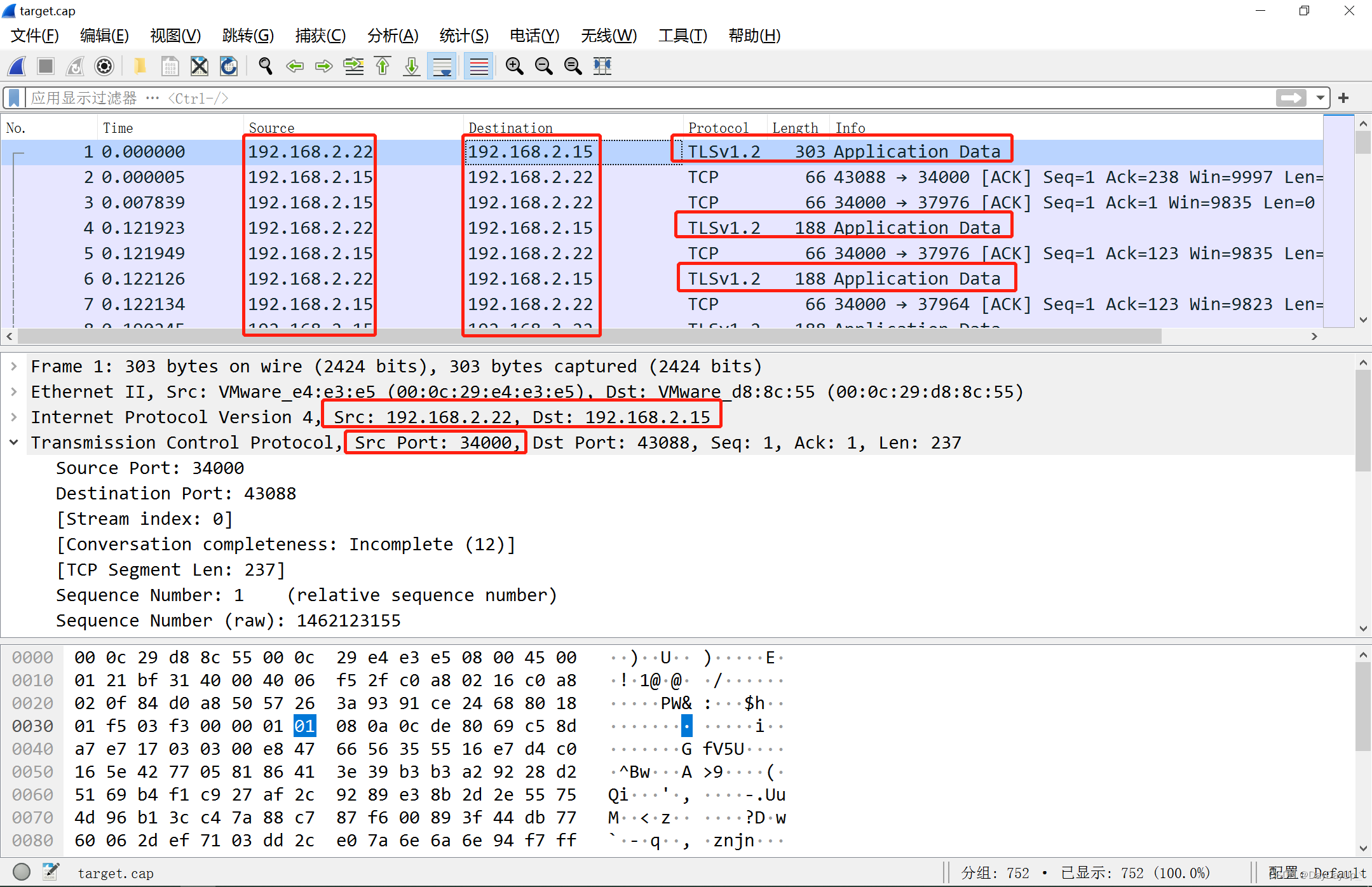Open the 统计(S) menu
Viewport: 1372px width, 887px height.
click(x=463, y=36)
